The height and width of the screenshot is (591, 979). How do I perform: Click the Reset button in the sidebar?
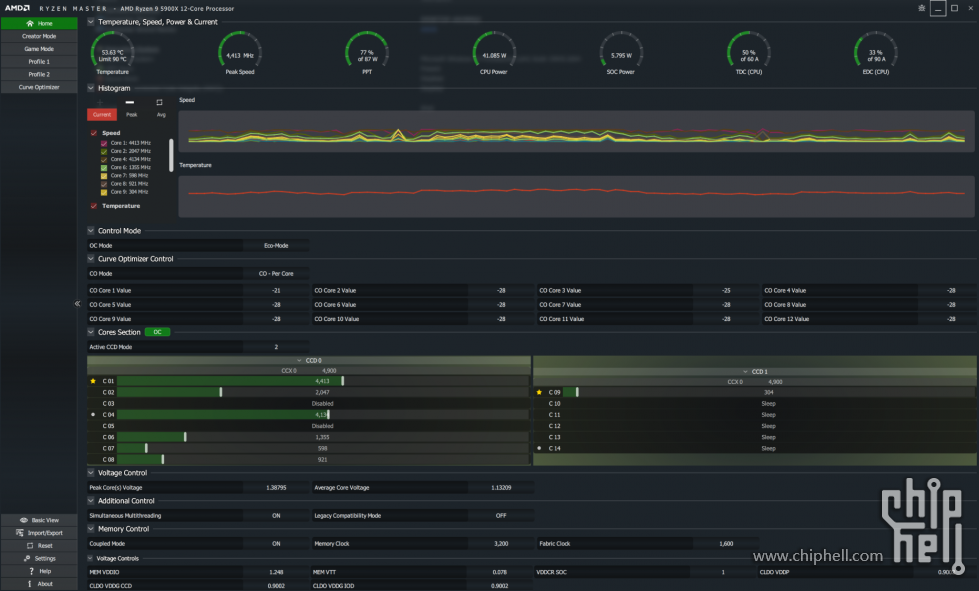[x=39, y=545]
